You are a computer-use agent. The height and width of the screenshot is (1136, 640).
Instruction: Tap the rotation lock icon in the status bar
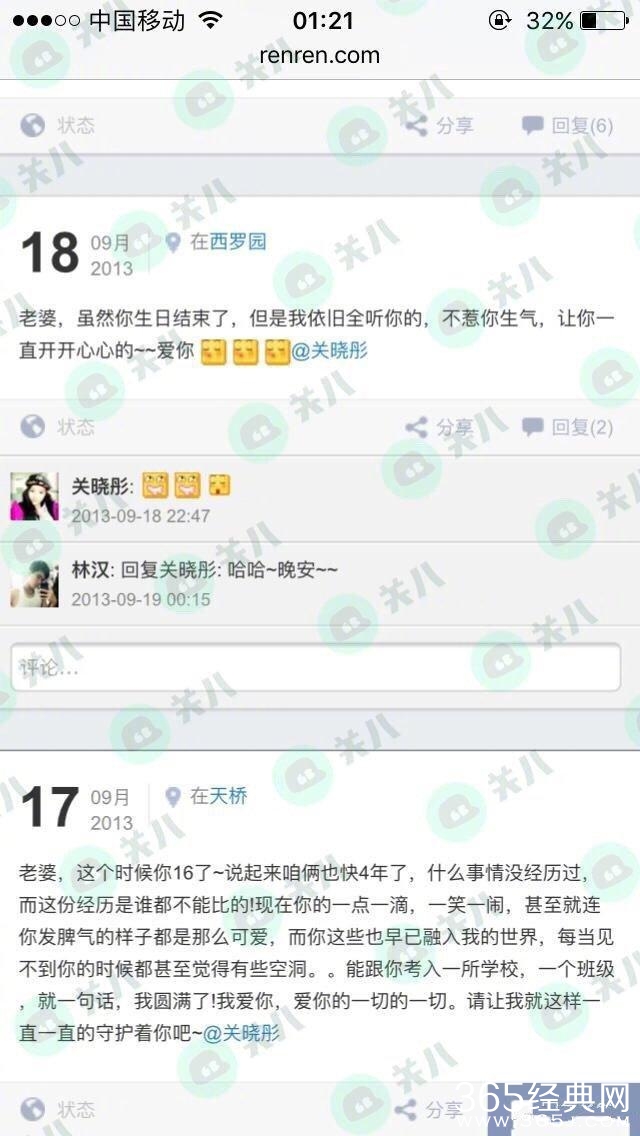tap(499, 20)
